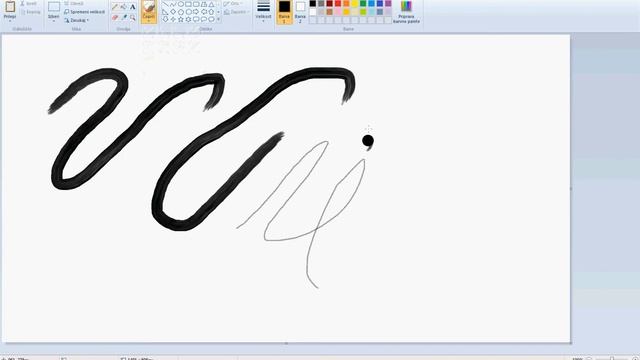Activate Barva 1 foreground color box
This screenshot has height=360, width=640.
(284, 12)
